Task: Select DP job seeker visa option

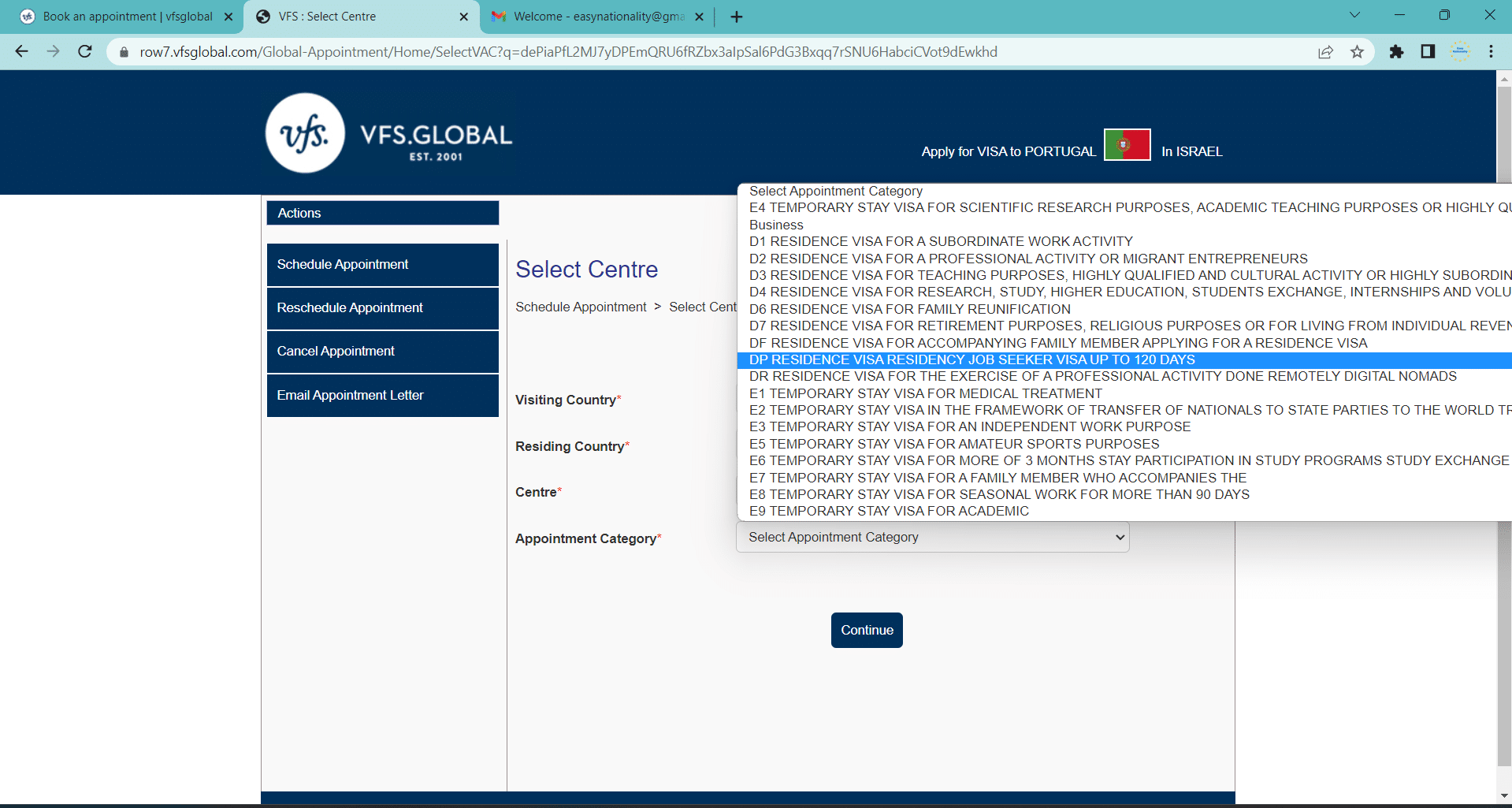Action: point(1124,359)
